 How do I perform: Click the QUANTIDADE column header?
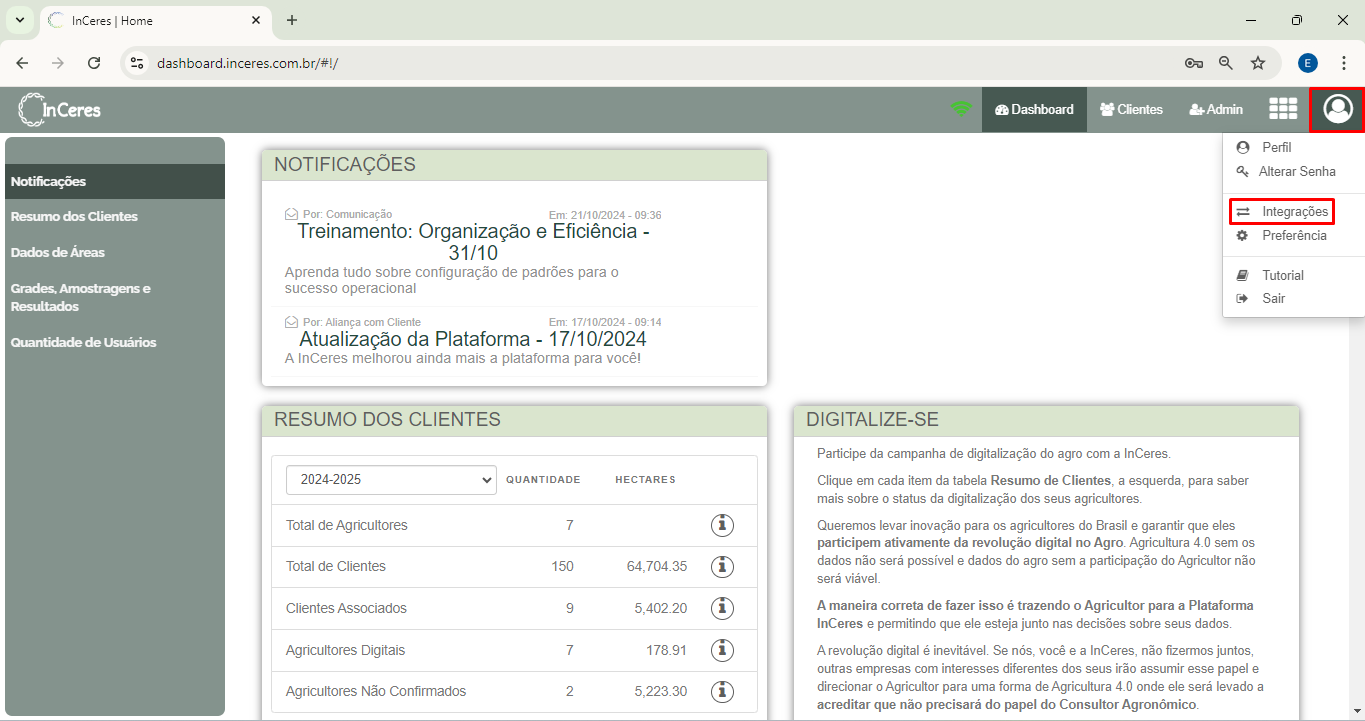543,480
